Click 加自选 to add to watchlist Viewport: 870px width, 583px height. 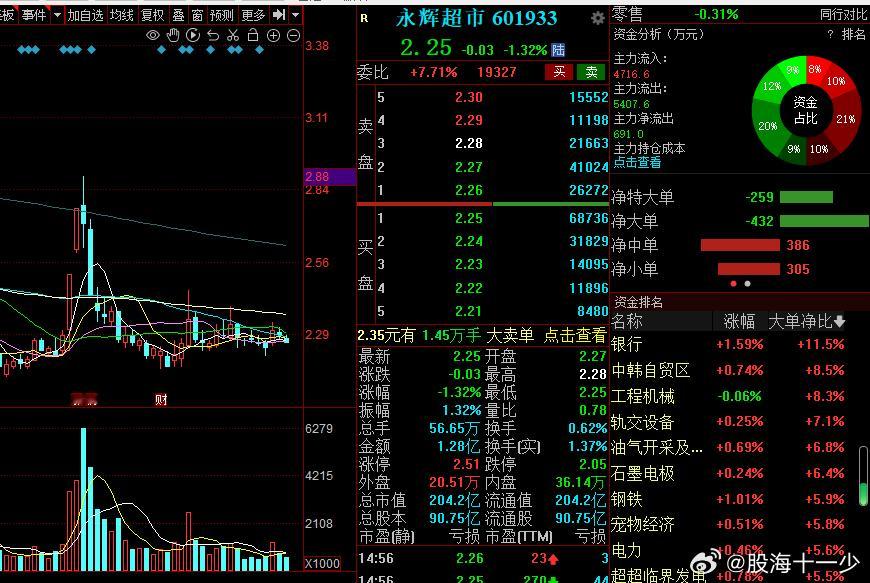[85, 15]
